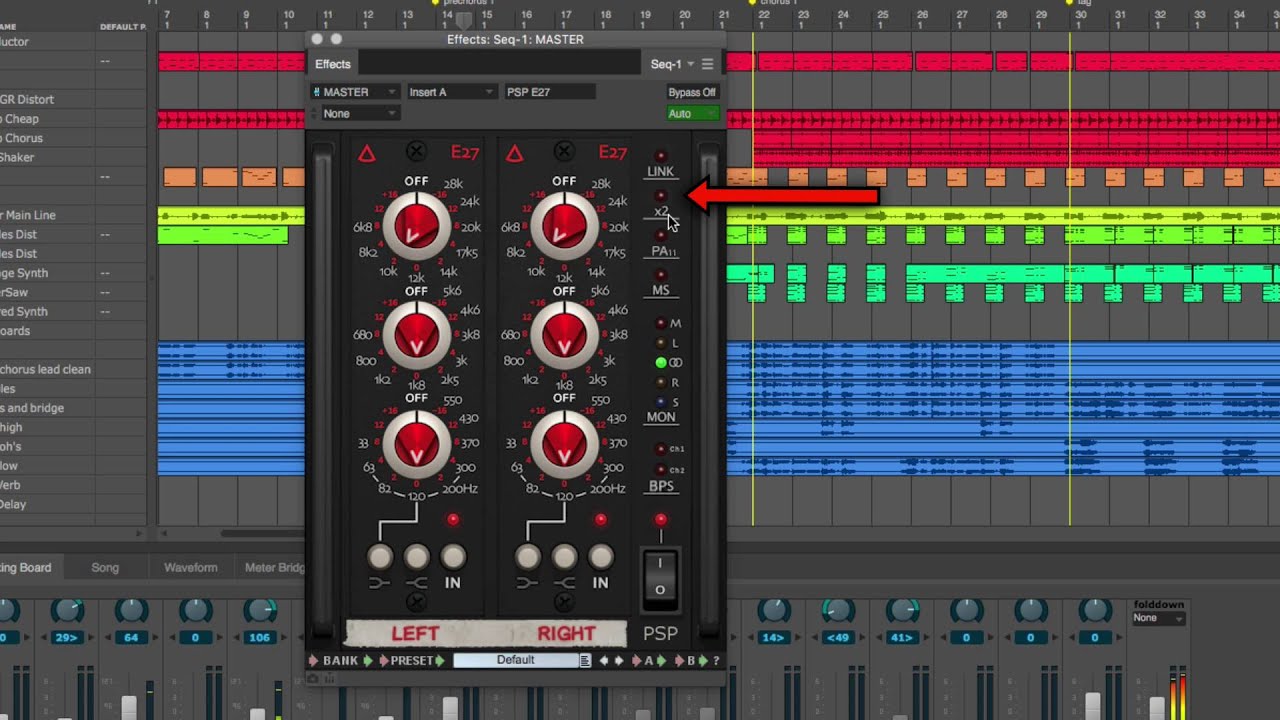Toggle BPS bypass for Ch2
This screenshot has width=1280, height=720.
[x=660, y=469]
